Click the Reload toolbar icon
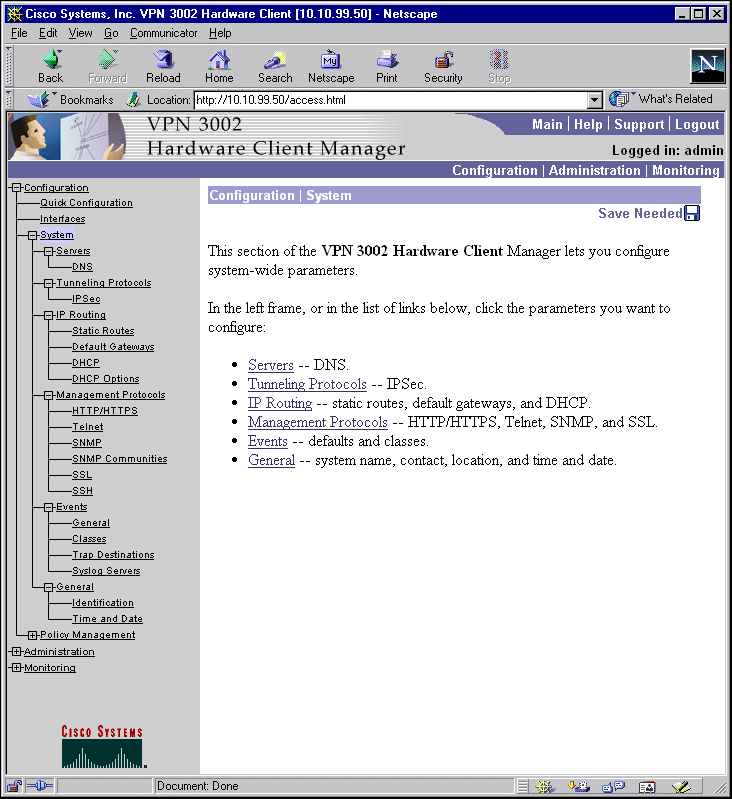The width and height of the screenshot is (732, 799). (x=163, y=61)
